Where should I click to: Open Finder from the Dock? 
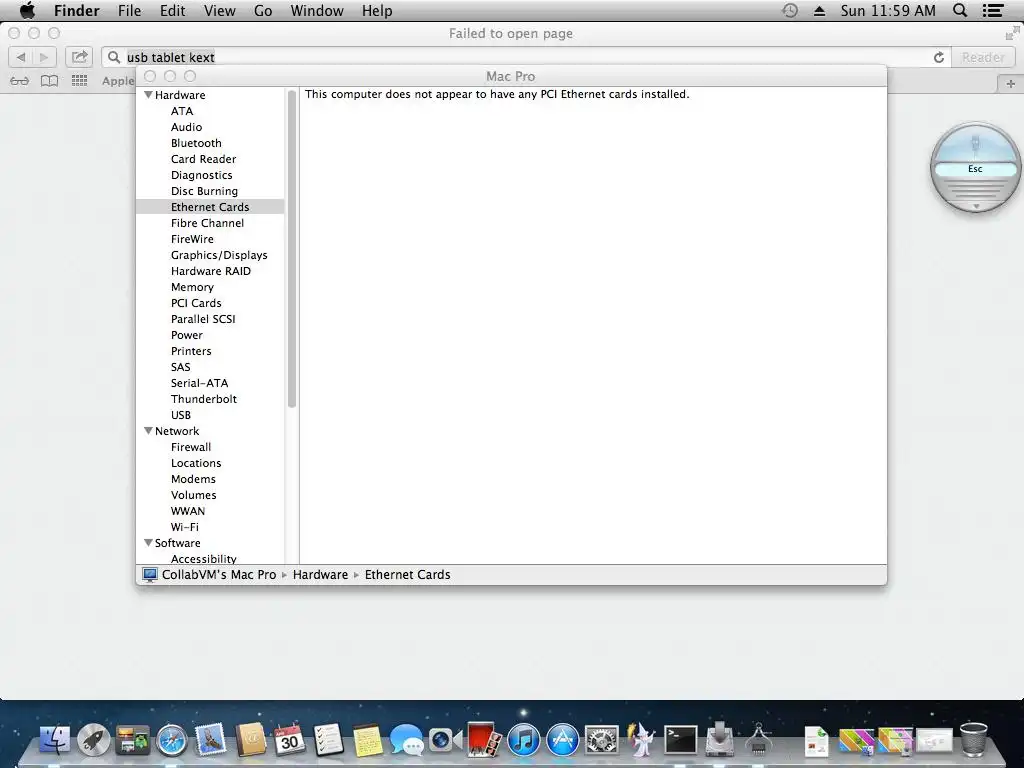point(55,741)
